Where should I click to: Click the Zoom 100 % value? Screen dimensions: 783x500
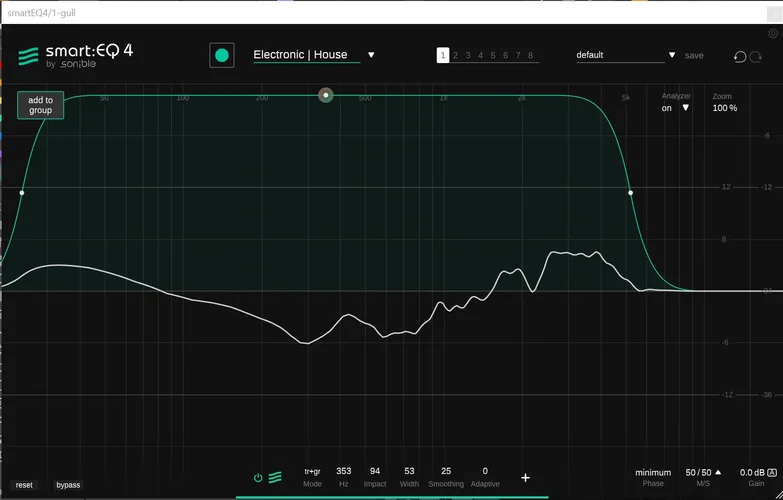click(x=725, y=108)
